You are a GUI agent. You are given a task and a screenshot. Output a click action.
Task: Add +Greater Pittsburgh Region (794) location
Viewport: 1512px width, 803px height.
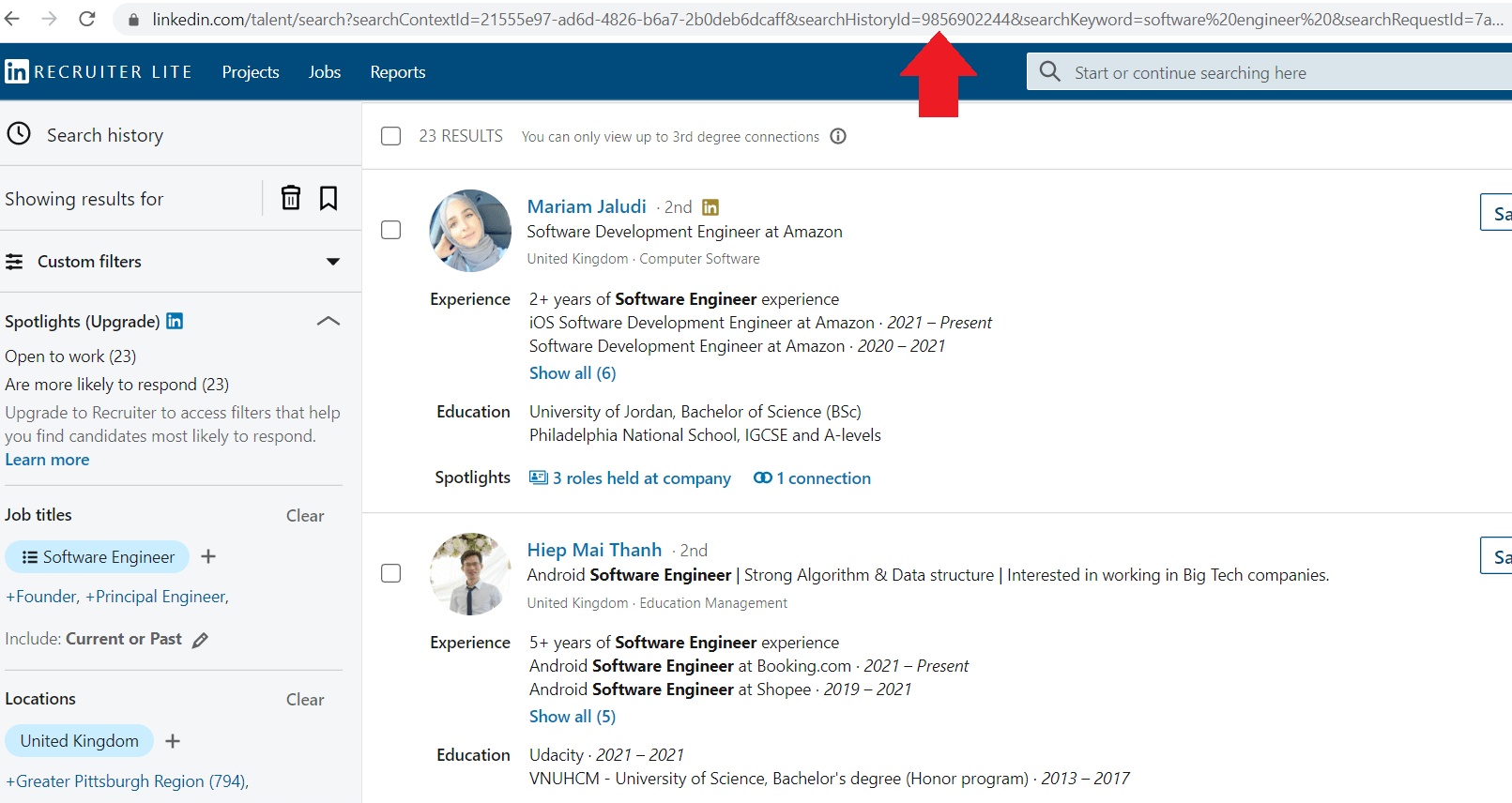tap(127, 781)
